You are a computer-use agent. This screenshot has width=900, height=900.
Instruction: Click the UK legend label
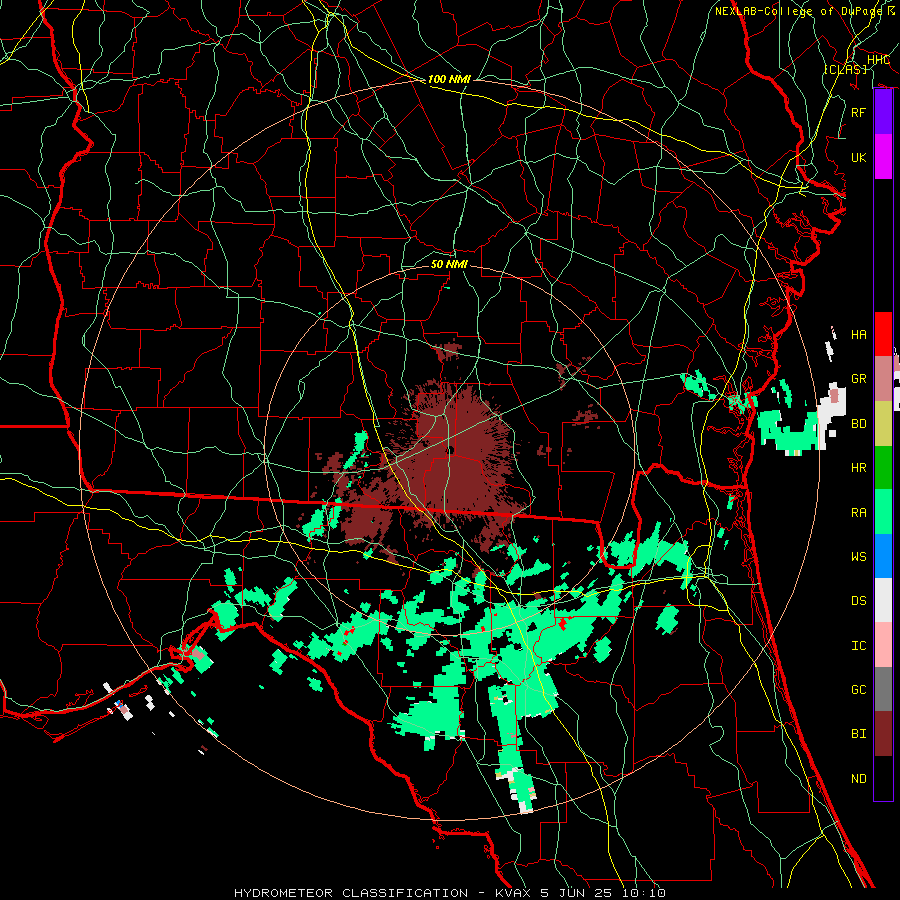(x=859, y=157)
